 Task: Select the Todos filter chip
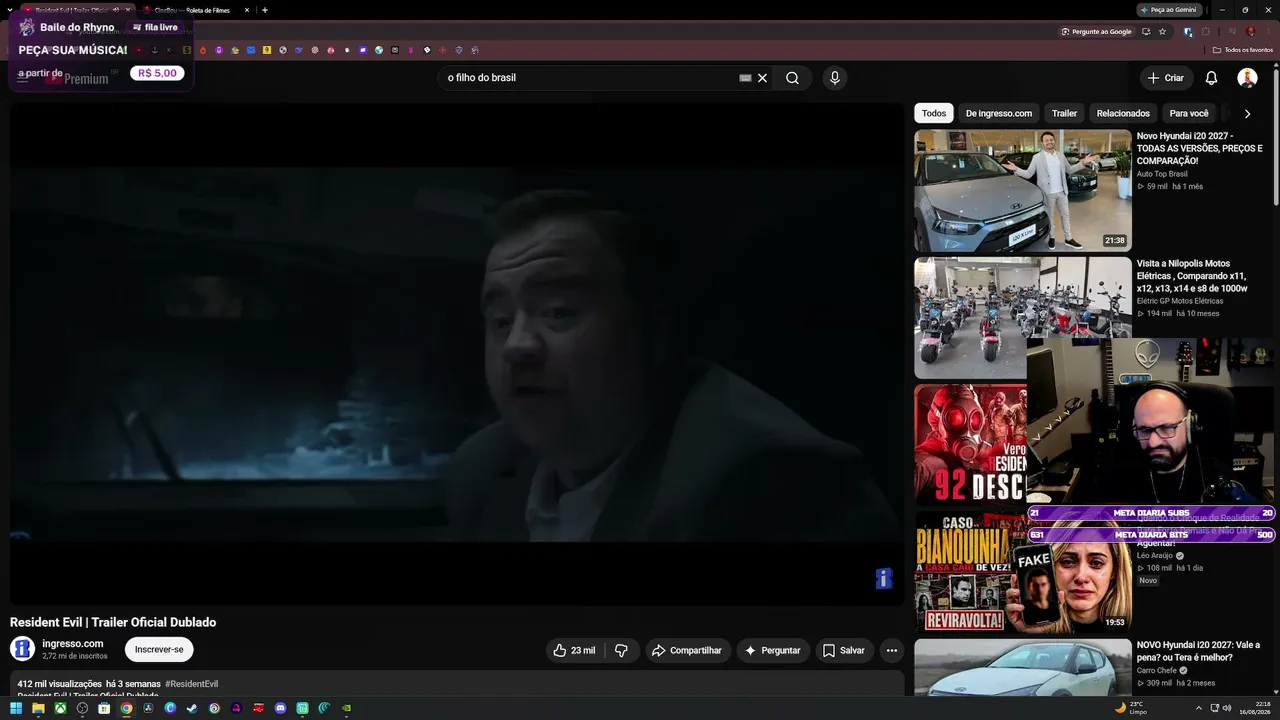tap(934, 113)
